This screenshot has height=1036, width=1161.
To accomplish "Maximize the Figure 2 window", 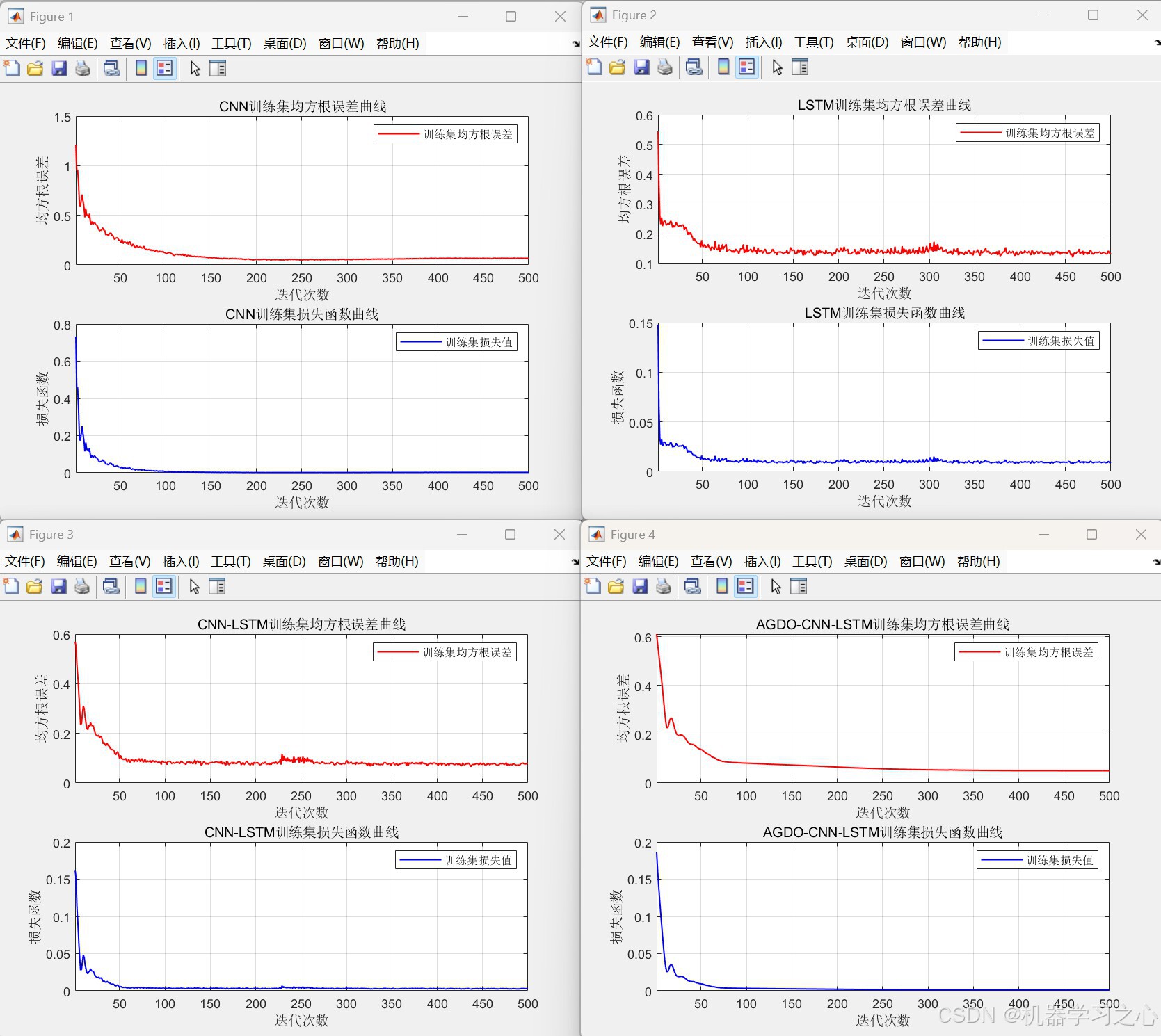I will coord(1093,15).
